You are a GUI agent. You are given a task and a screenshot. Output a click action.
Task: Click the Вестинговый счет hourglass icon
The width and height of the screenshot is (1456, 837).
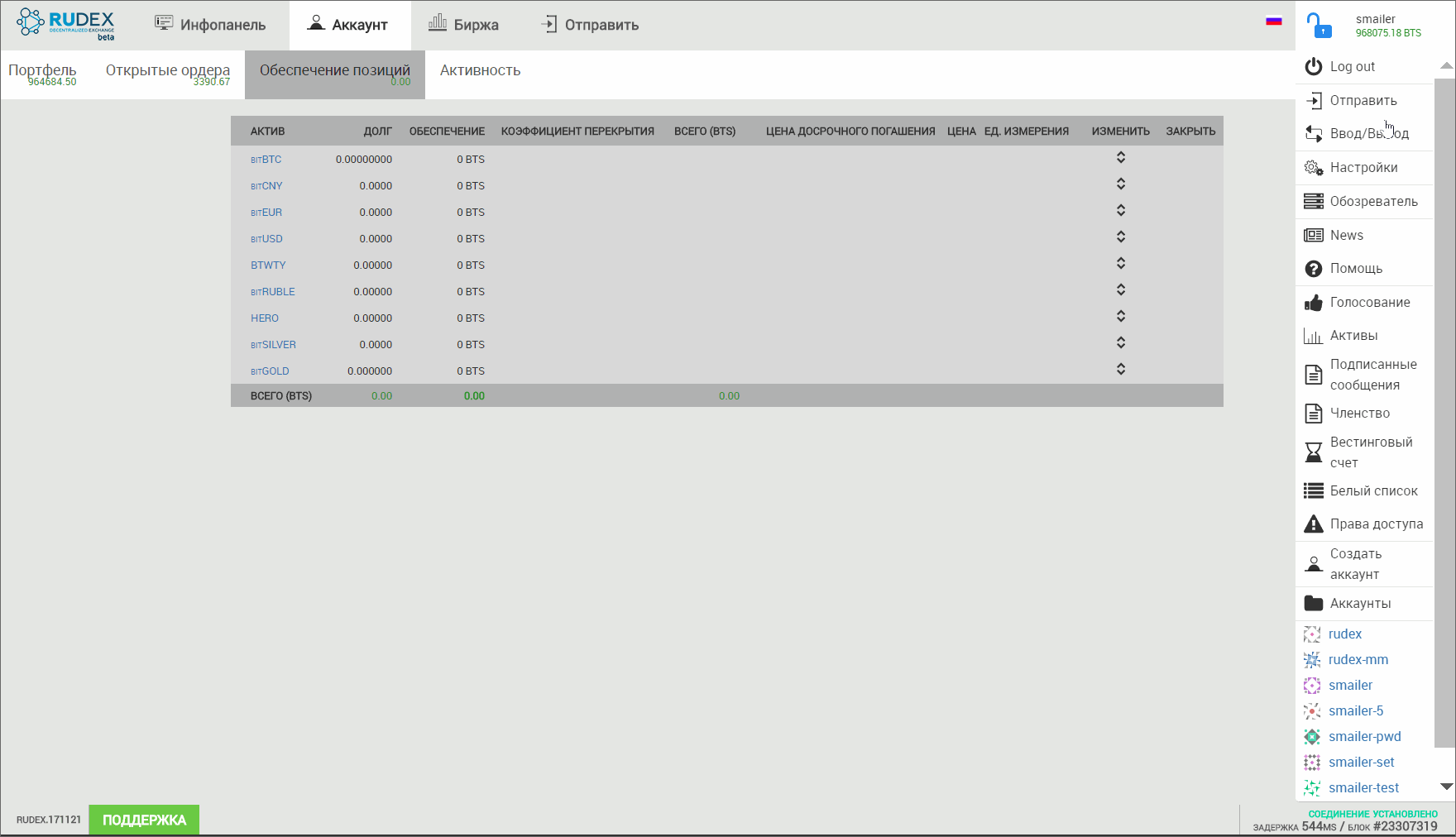(1314, 452)
